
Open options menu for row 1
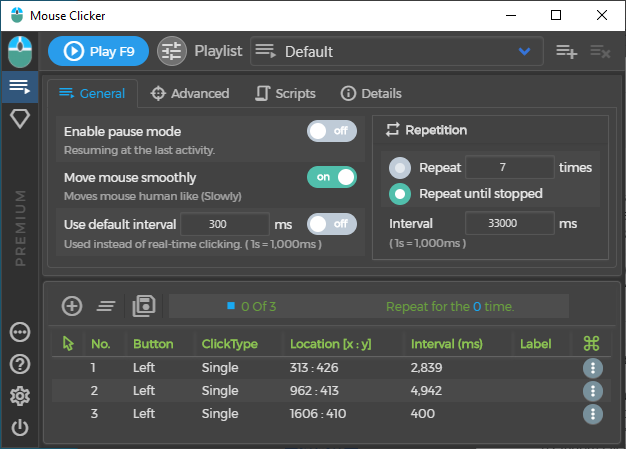[x=592, y=367]
